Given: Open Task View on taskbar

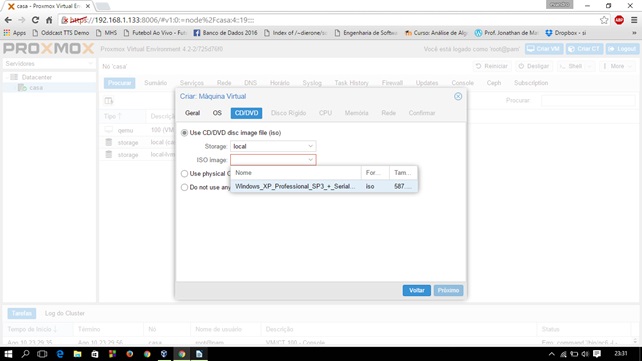Looking at the screenshot, I should pos(42,354).
